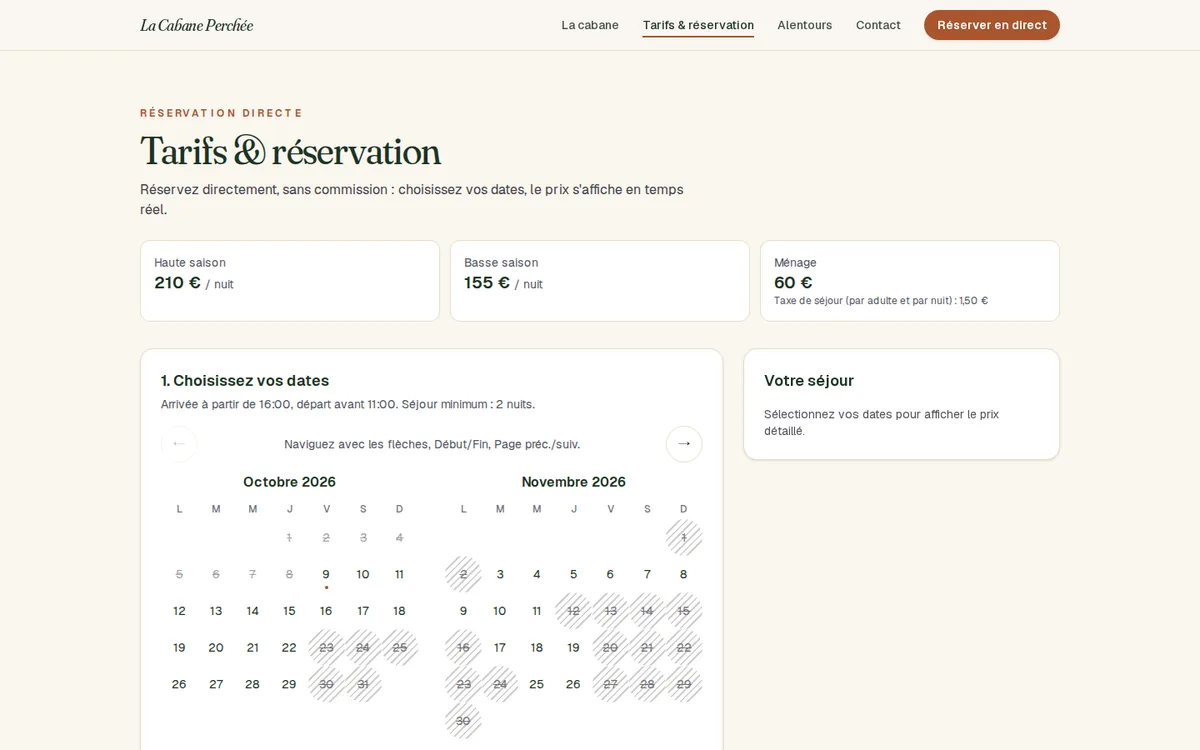Pick November 9 in the calendar
Viewport: 1200px width, 750px height.
coord(463,611)
